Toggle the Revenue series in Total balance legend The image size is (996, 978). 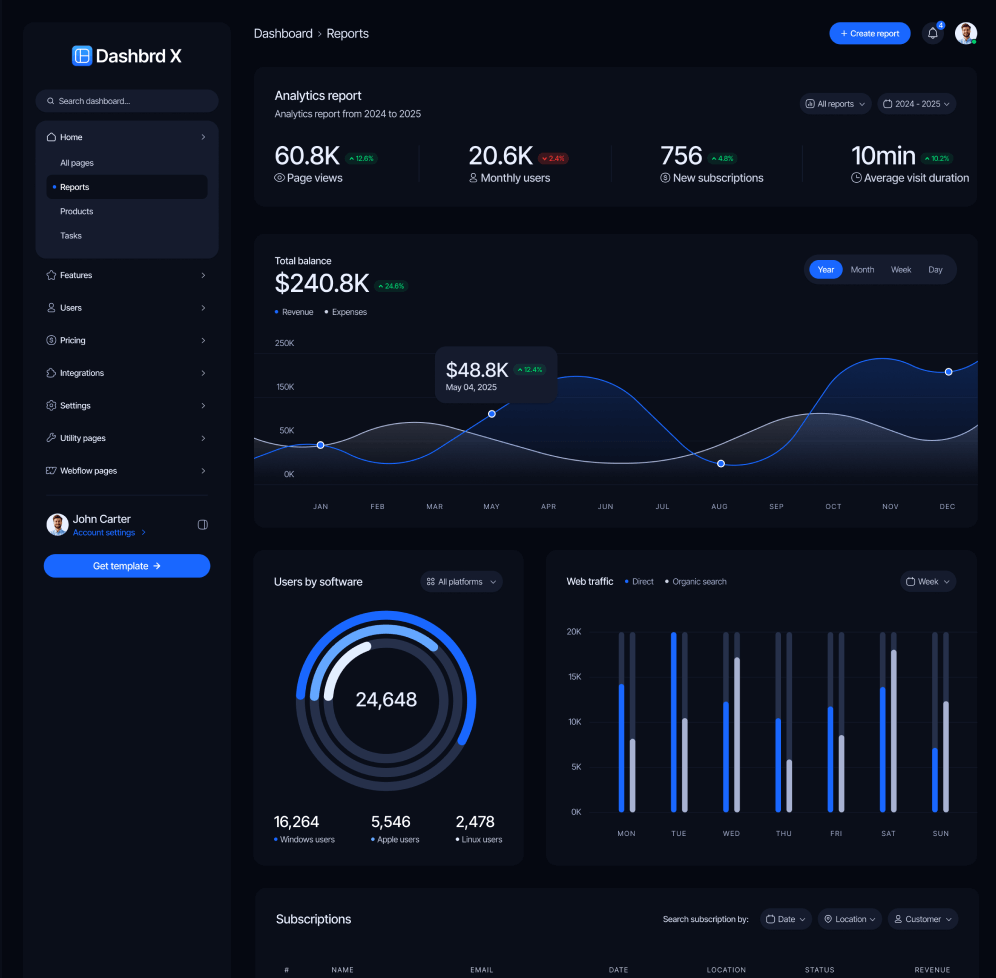[294, 312]
